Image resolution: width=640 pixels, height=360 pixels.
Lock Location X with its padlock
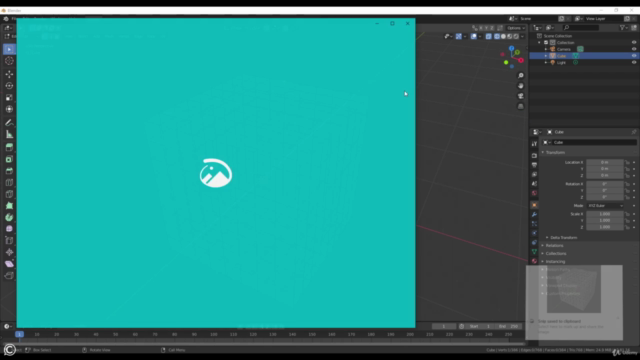[x=627, y=162]
